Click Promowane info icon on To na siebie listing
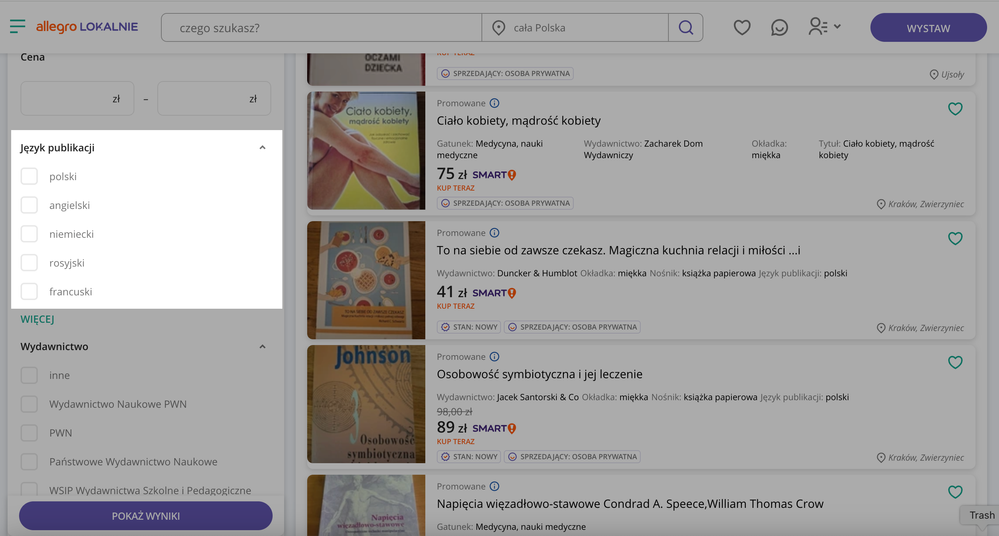Image resolution: width=999 pixels, height=536 pixels. click(x=494, y=233)
